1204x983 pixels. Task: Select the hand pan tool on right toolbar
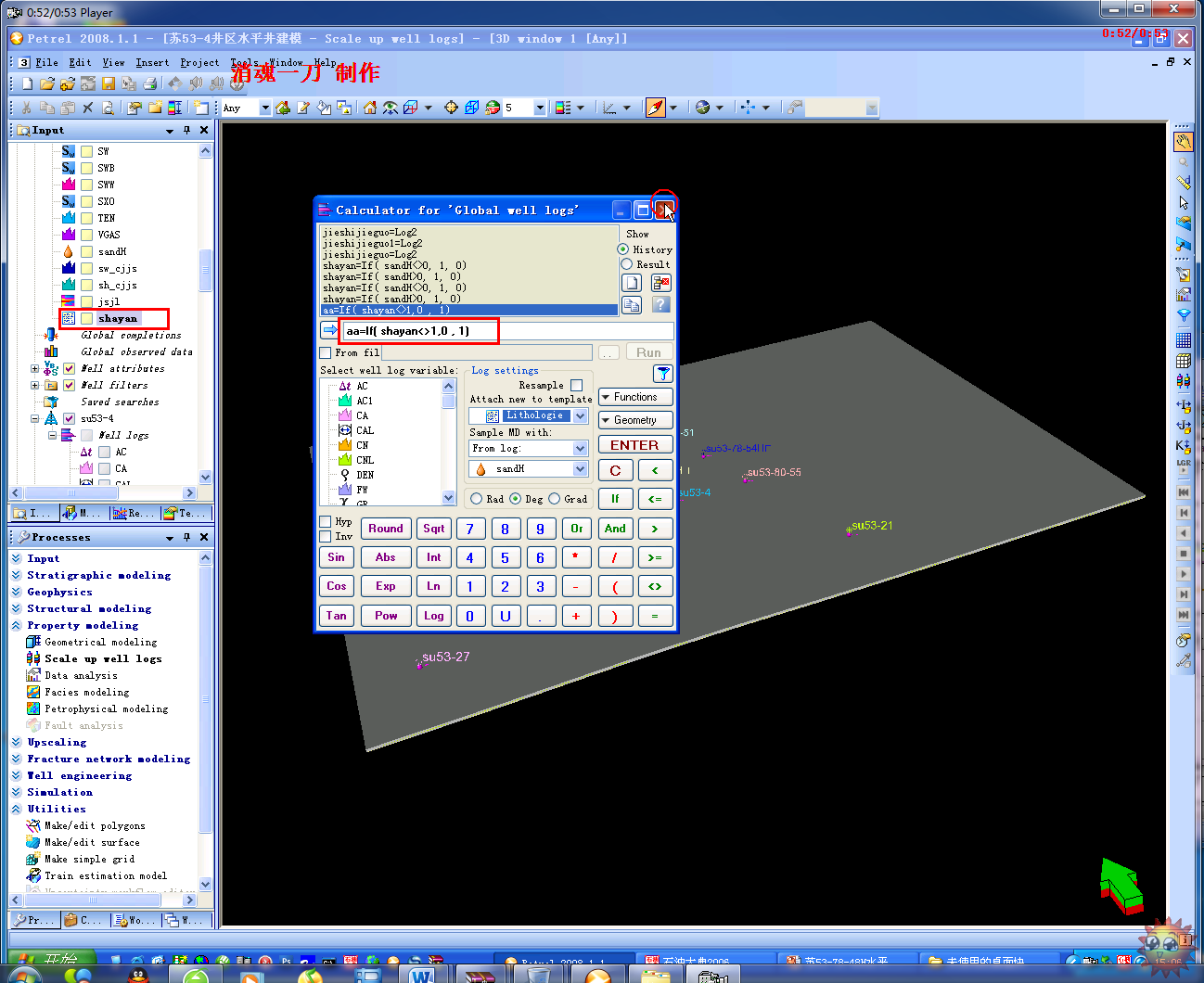1183,142
